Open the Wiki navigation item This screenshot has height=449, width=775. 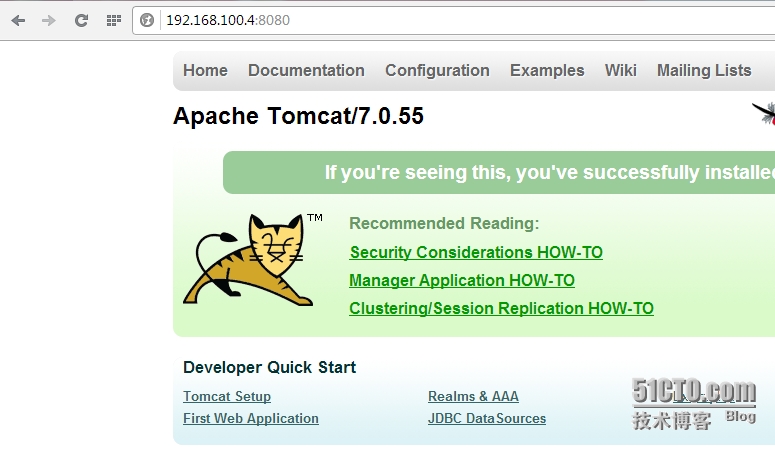620,70
